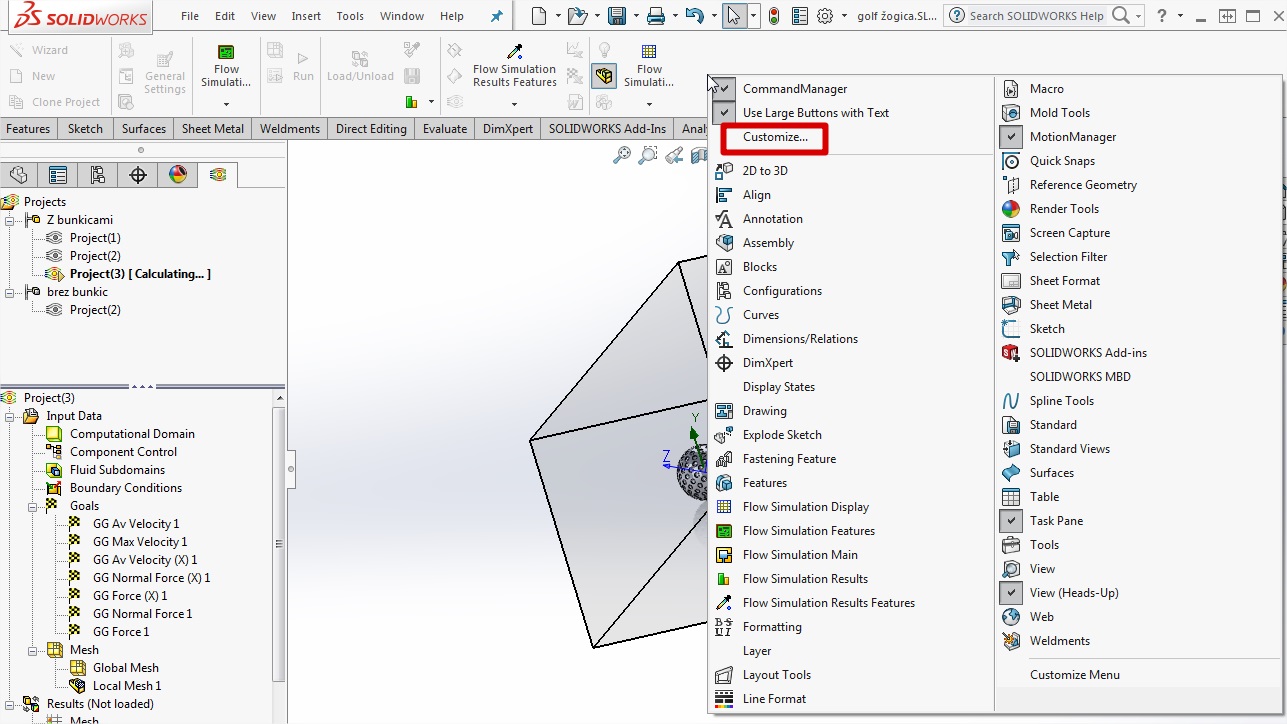Open the DisplayManager color-wheel tab
Image resolution: width=1287 pixels, height=724 pixels.
177,175
